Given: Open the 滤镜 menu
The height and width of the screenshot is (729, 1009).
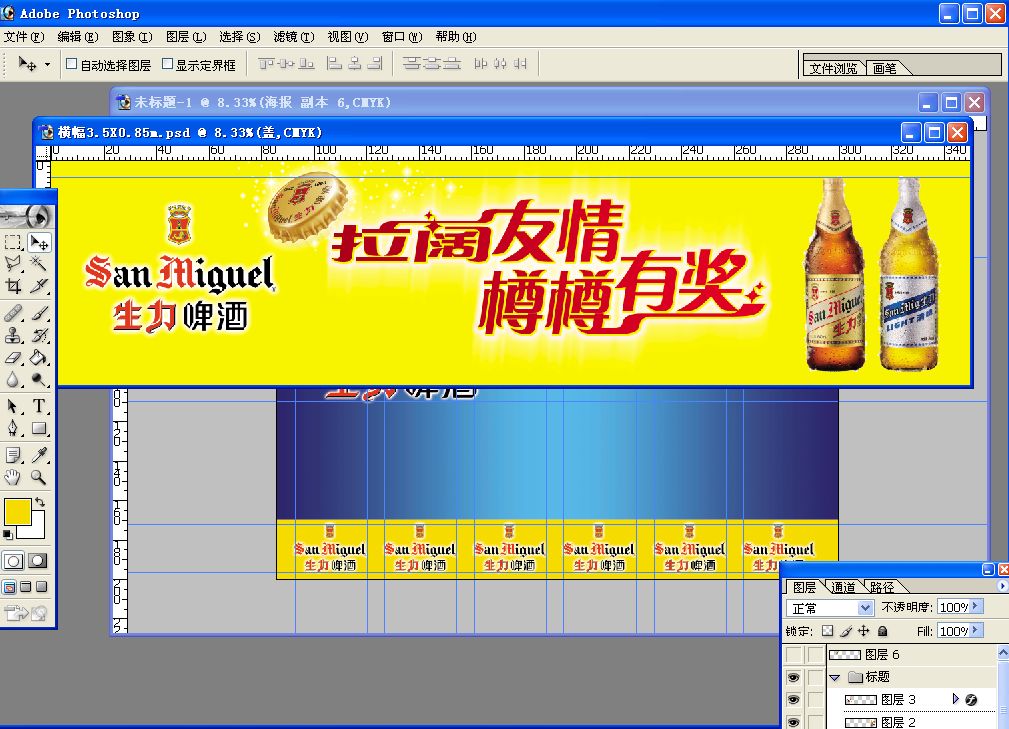Looking at the screenshot, I should coord(292,36).
